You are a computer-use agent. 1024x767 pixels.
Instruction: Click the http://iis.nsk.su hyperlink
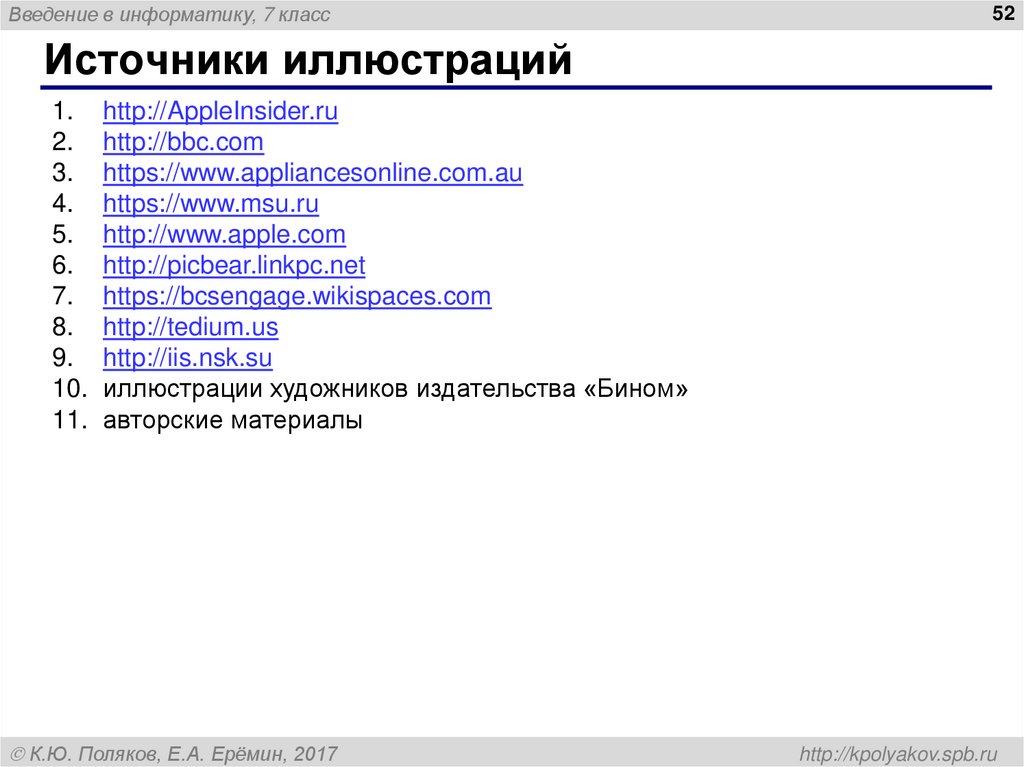click(x=187, y=358)
